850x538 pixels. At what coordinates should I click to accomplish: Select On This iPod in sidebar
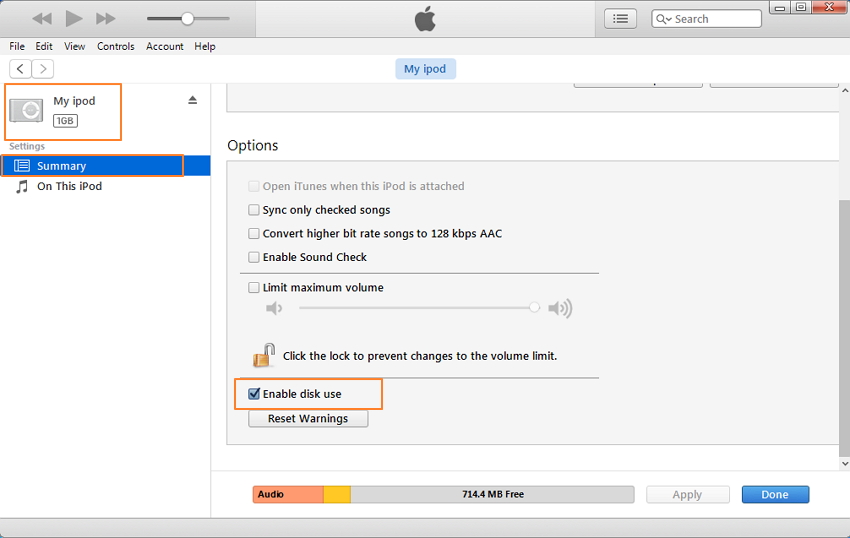[69, 186]
